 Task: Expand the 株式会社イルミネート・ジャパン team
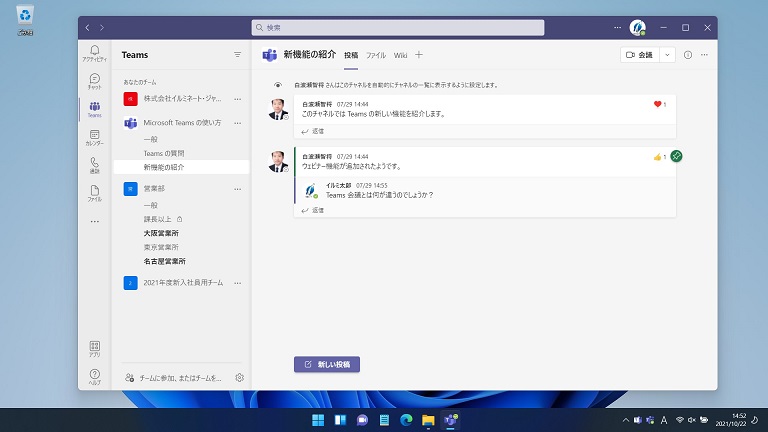(x=182, y=98)
